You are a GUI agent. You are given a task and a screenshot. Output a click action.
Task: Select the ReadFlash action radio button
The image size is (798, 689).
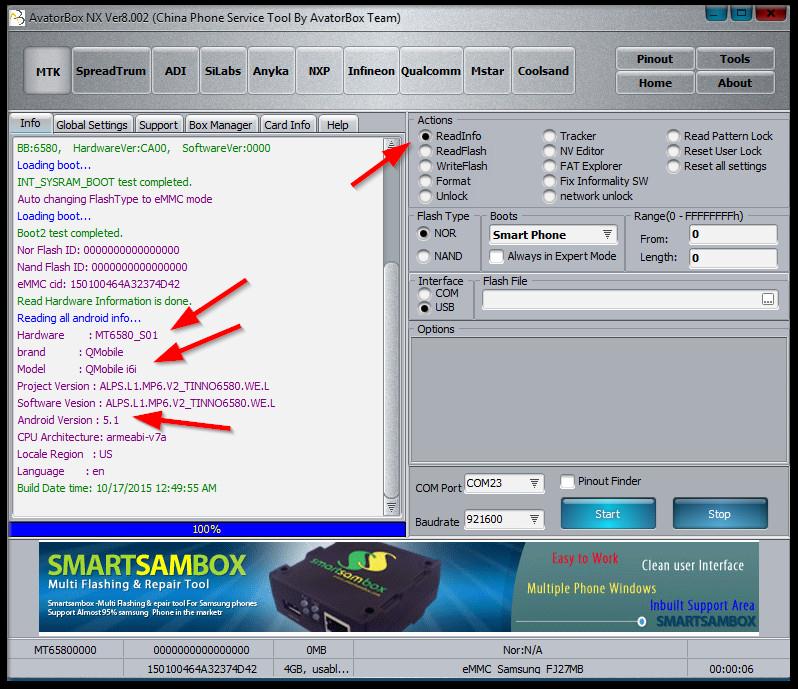[x=426, y=151]
